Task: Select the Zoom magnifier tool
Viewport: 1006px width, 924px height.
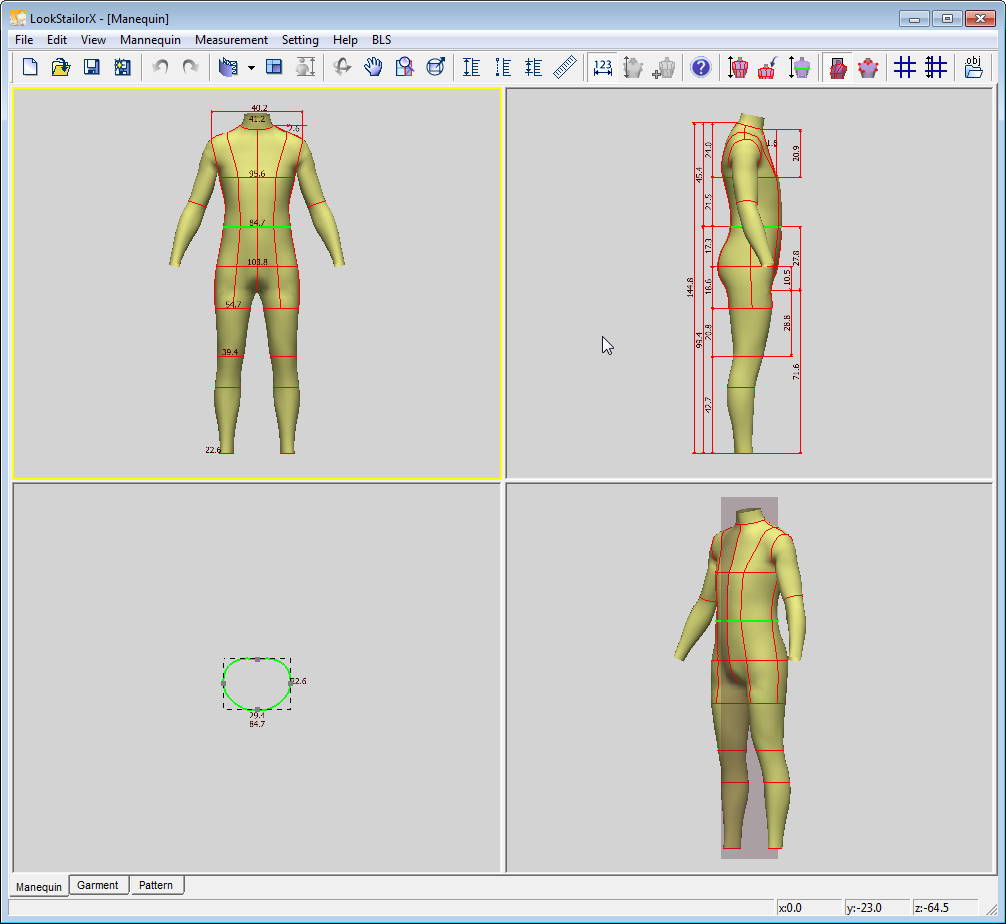Action: [x=404, y=67]
